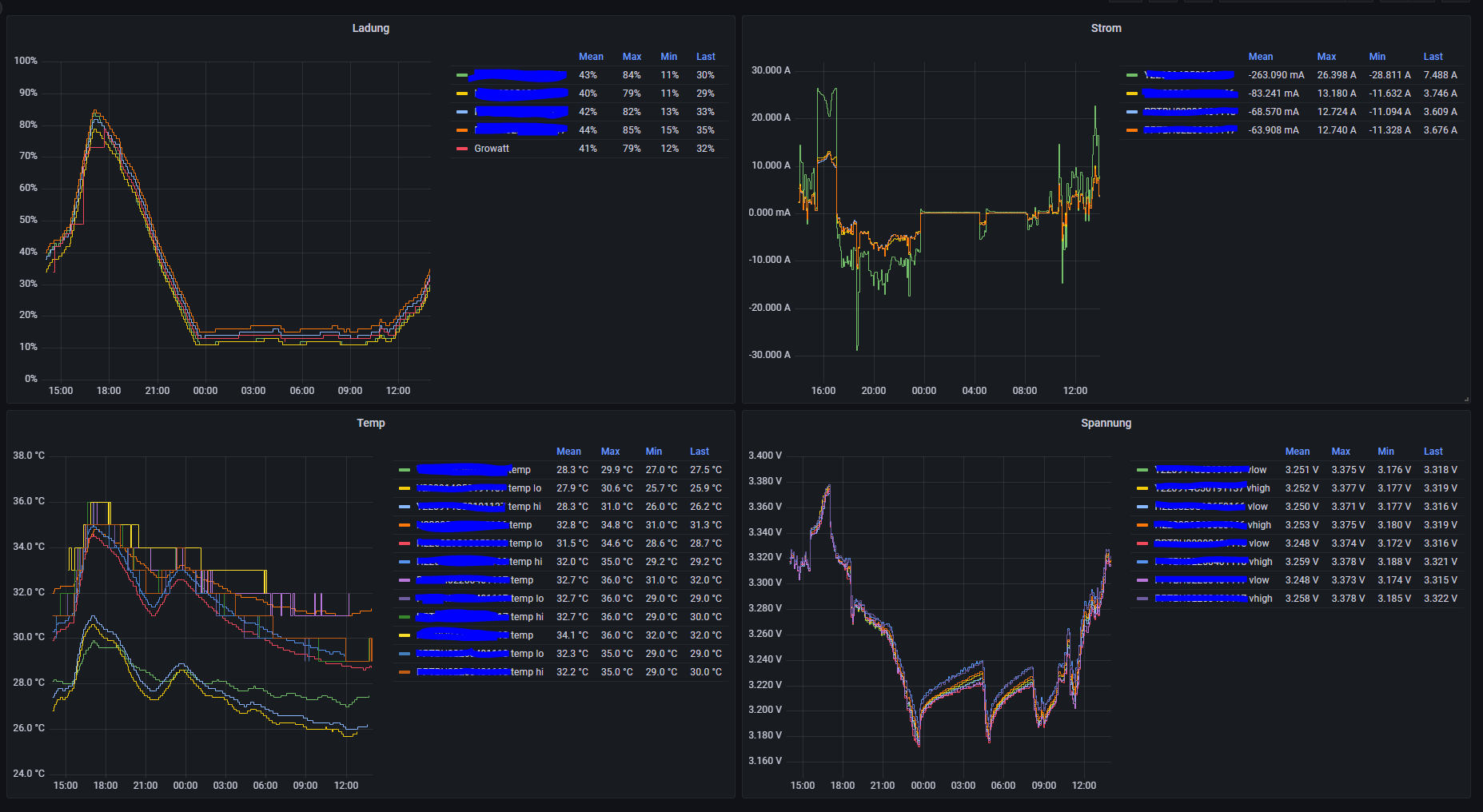Sort Temp legend by Max column

coord(610,452)
